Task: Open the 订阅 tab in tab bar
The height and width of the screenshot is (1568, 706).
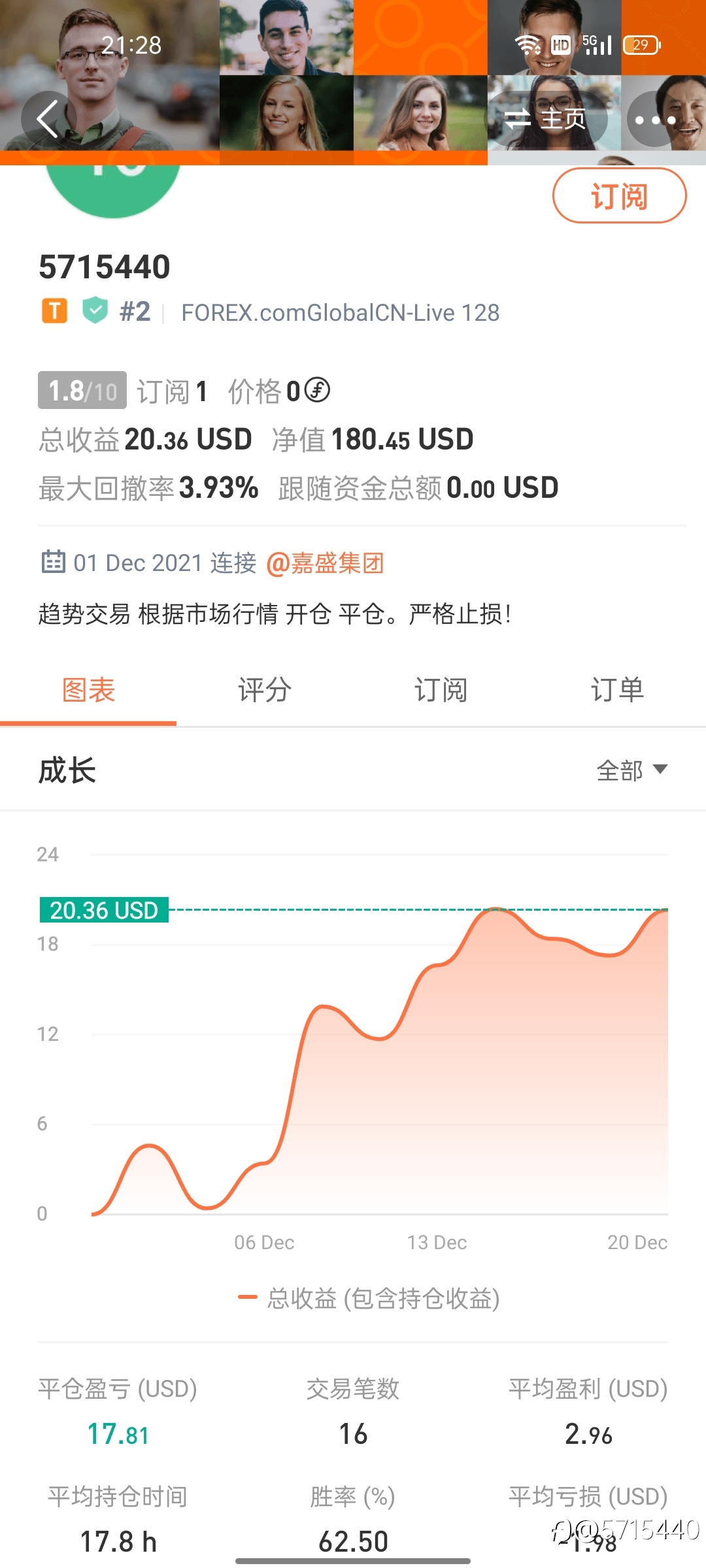Action: point(441,690)
